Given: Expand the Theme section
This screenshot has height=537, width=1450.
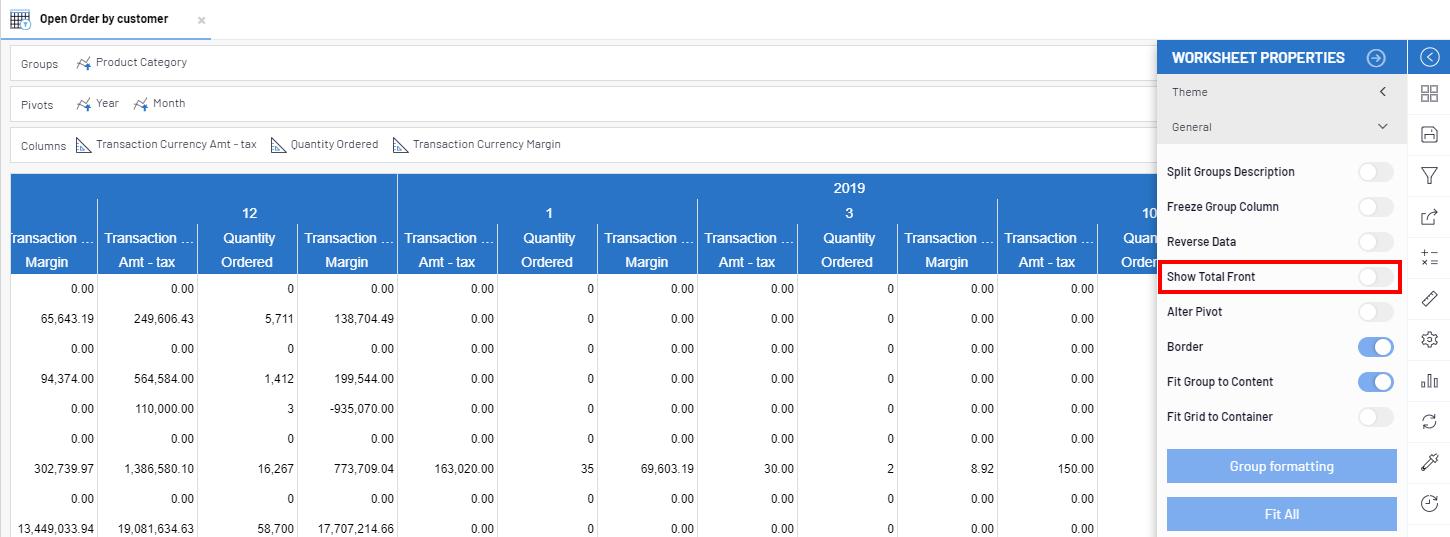Looking at the screenshot, I should pyautogui.click(x=1383, y=92).
